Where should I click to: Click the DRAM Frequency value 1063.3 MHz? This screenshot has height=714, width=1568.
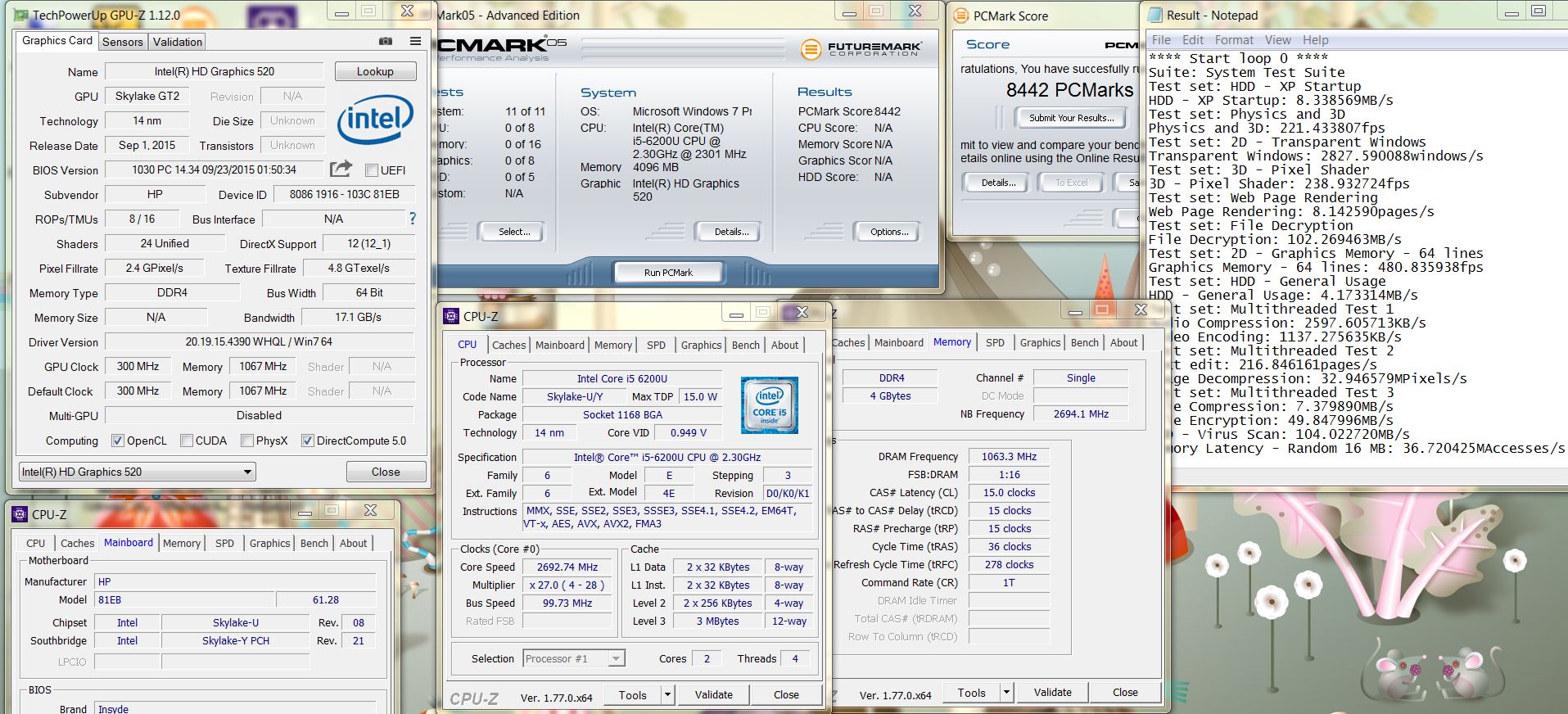point(1009,457)
